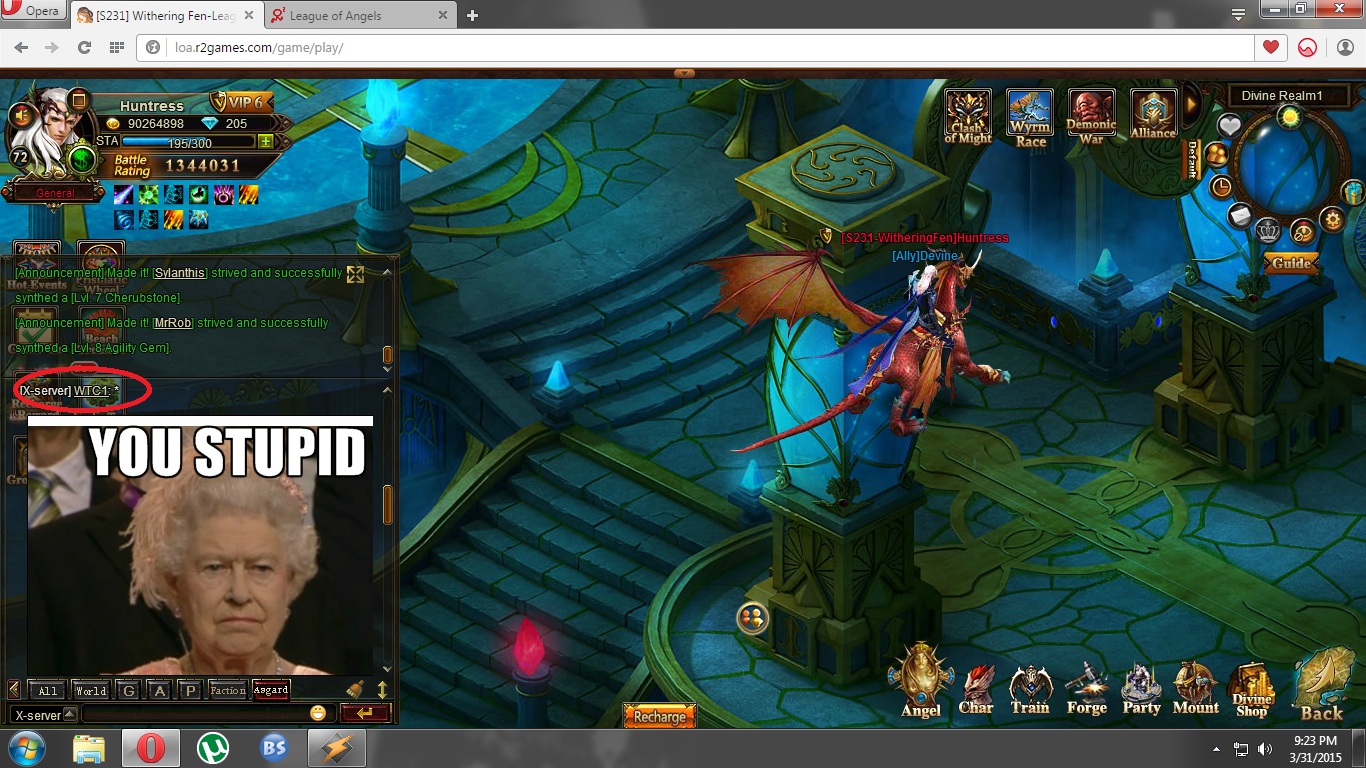Open the mail envelope icon

1240,215
